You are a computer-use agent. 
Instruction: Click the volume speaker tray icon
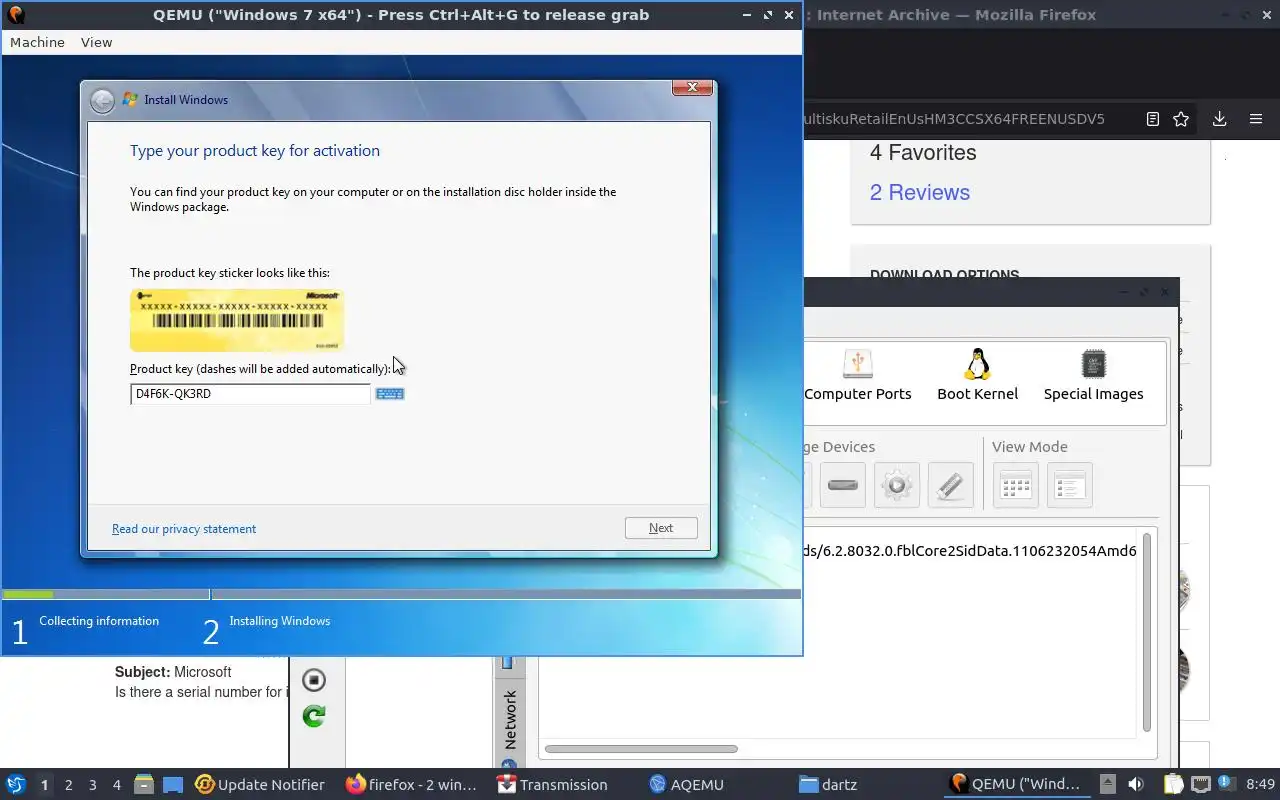point(1136,784)
